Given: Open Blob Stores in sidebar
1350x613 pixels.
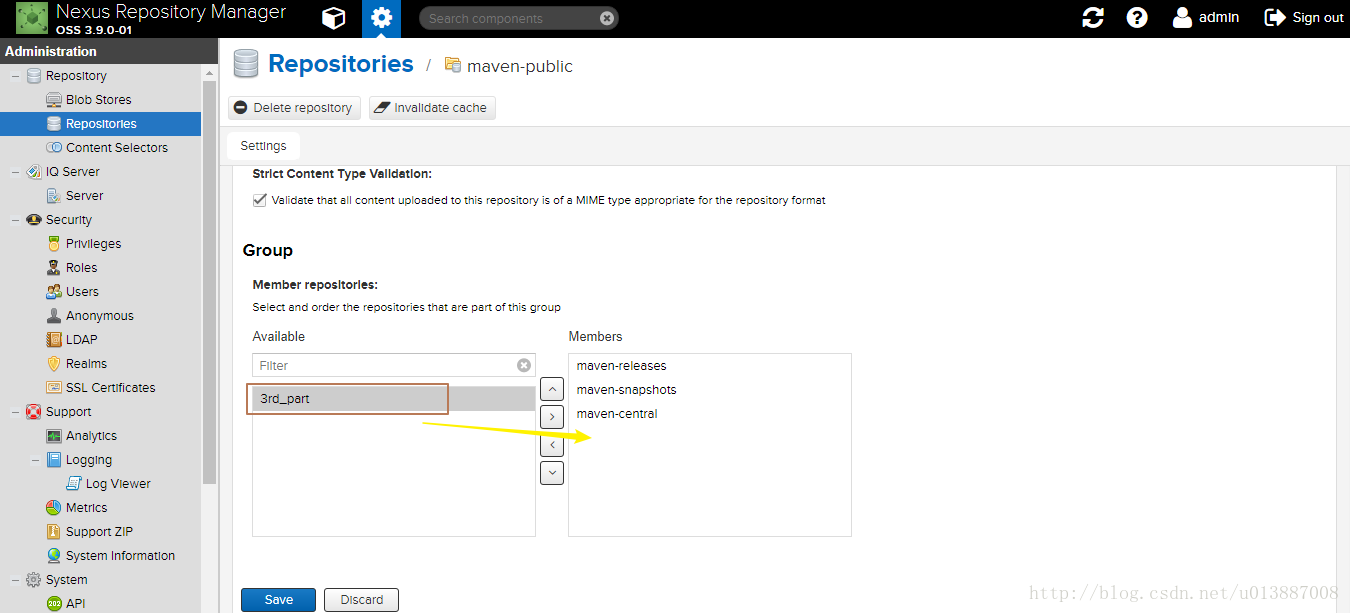Looking at the screenshot, I should [98, 99].
